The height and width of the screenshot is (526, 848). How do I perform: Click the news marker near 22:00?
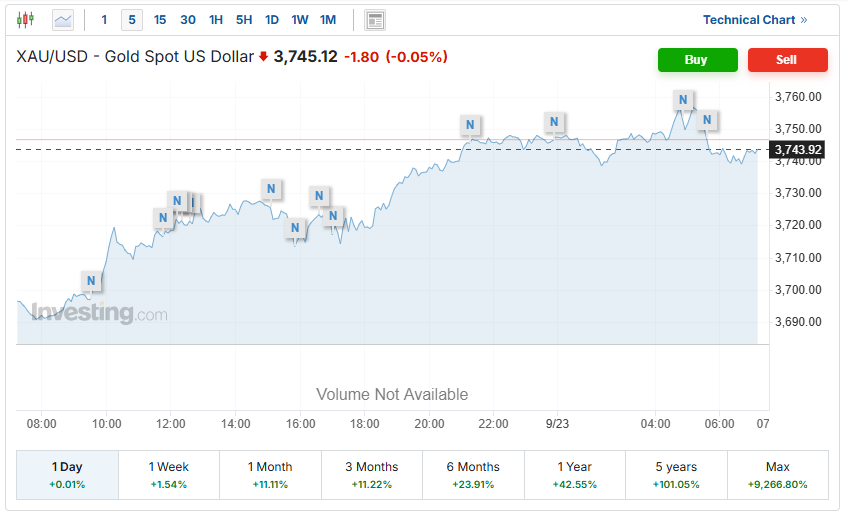pyautogui.click(x=470, y=124)
